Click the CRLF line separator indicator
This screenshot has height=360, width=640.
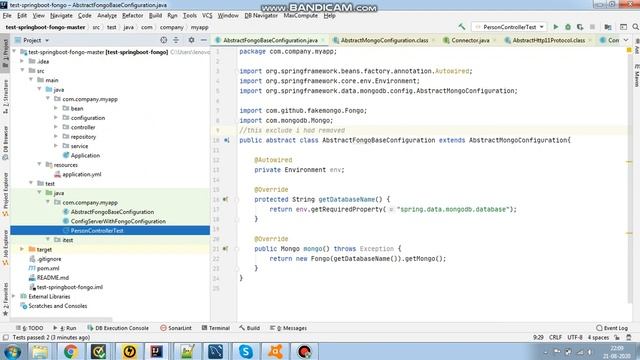[x=555, y=338]
